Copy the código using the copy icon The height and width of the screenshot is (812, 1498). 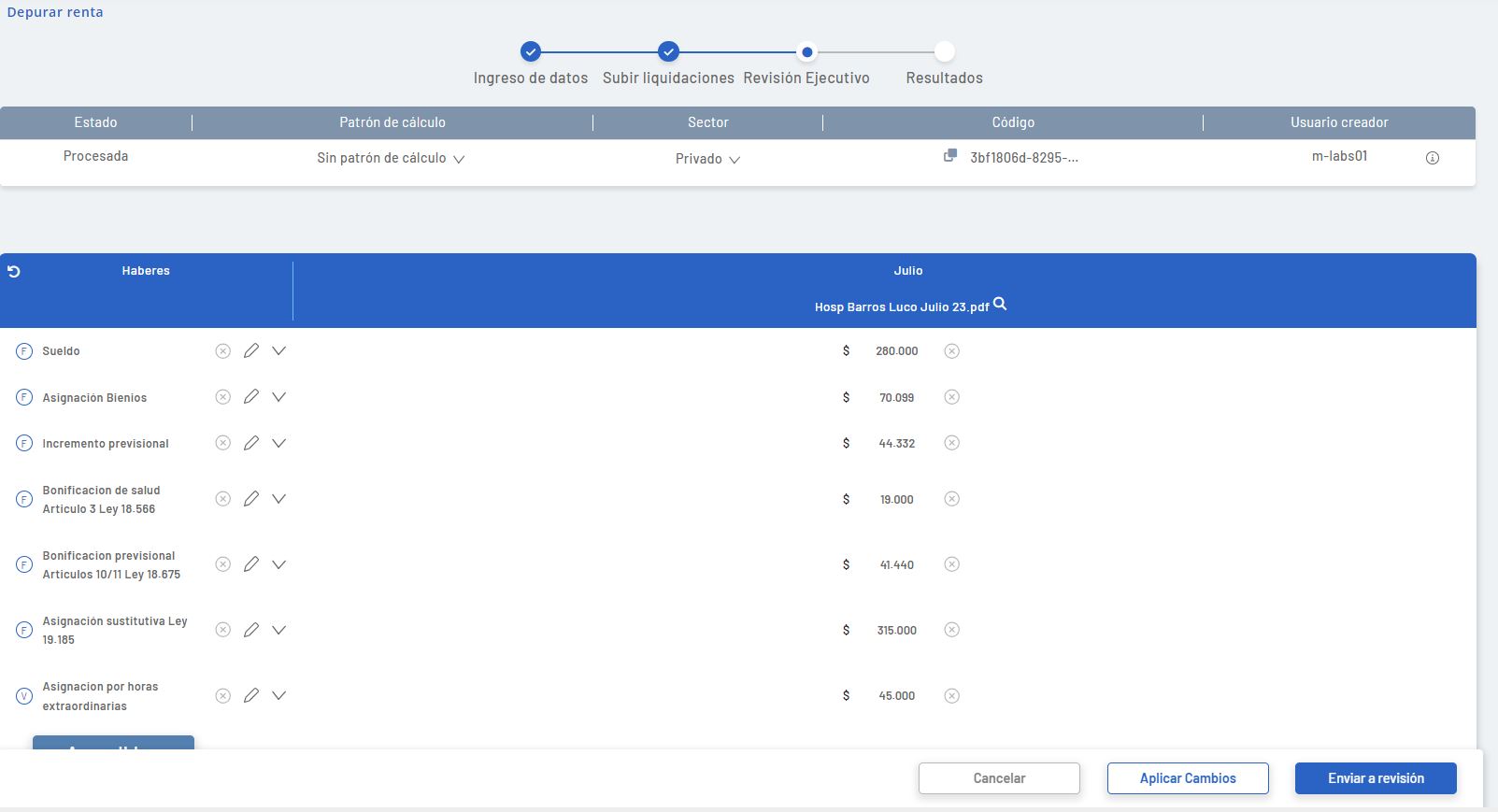950,156
